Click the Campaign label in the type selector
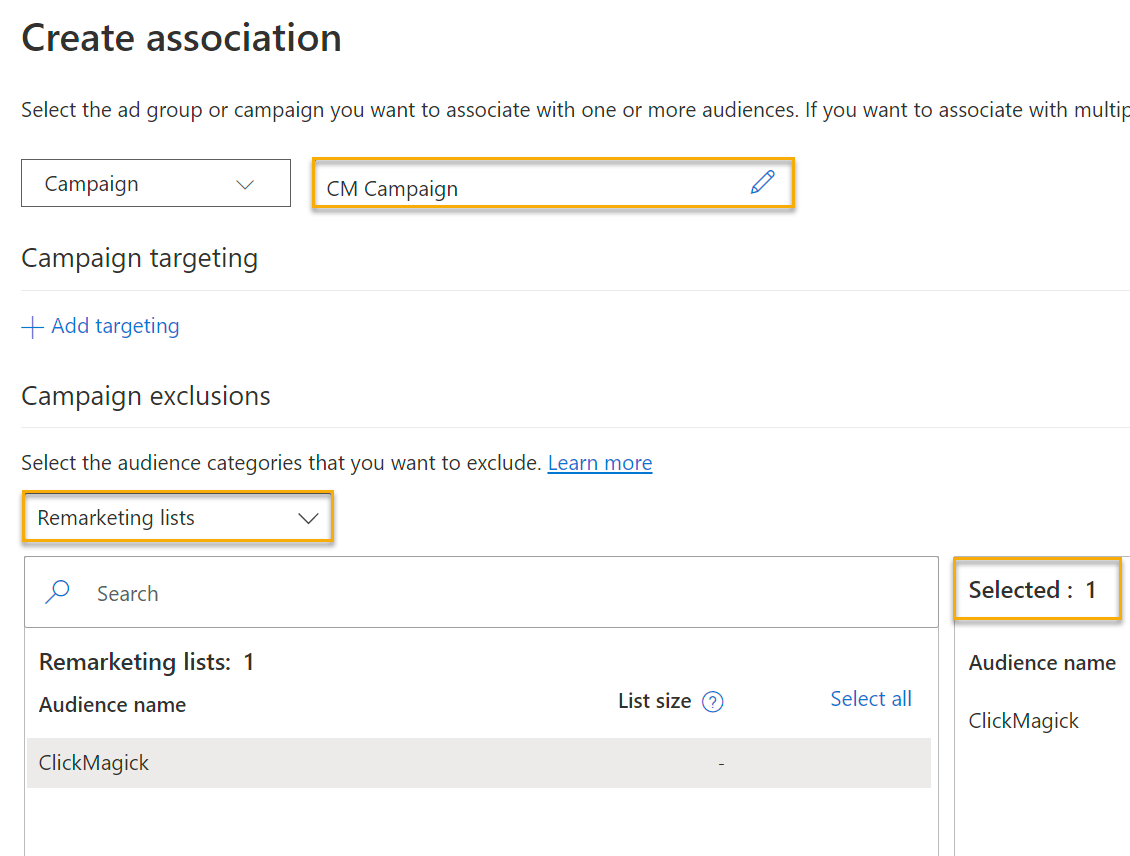 (x=92, y=185)
